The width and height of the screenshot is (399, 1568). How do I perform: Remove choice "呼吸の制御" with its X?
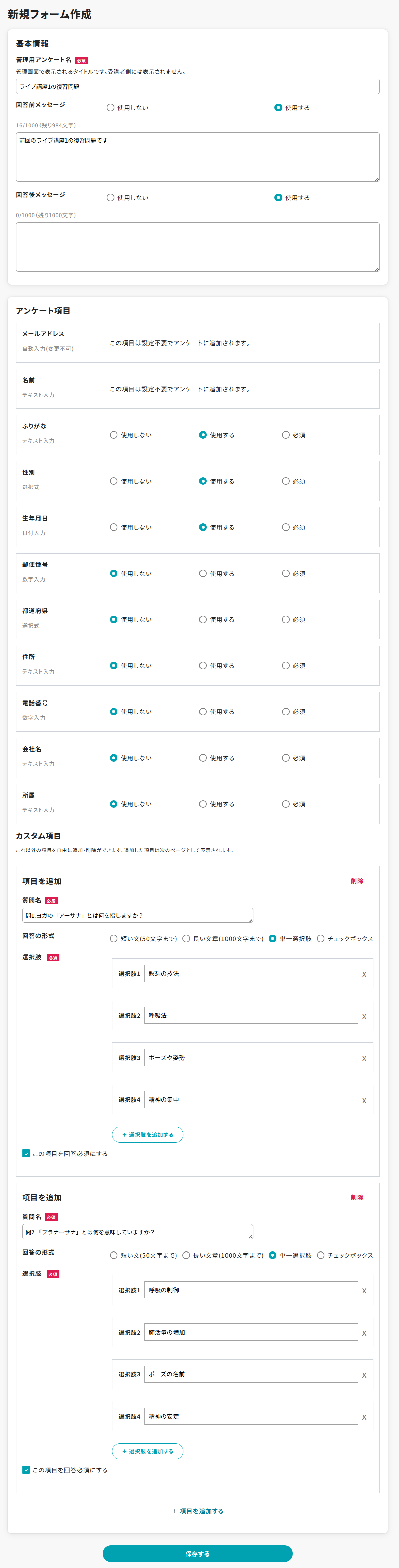(x=364, y=1291)
